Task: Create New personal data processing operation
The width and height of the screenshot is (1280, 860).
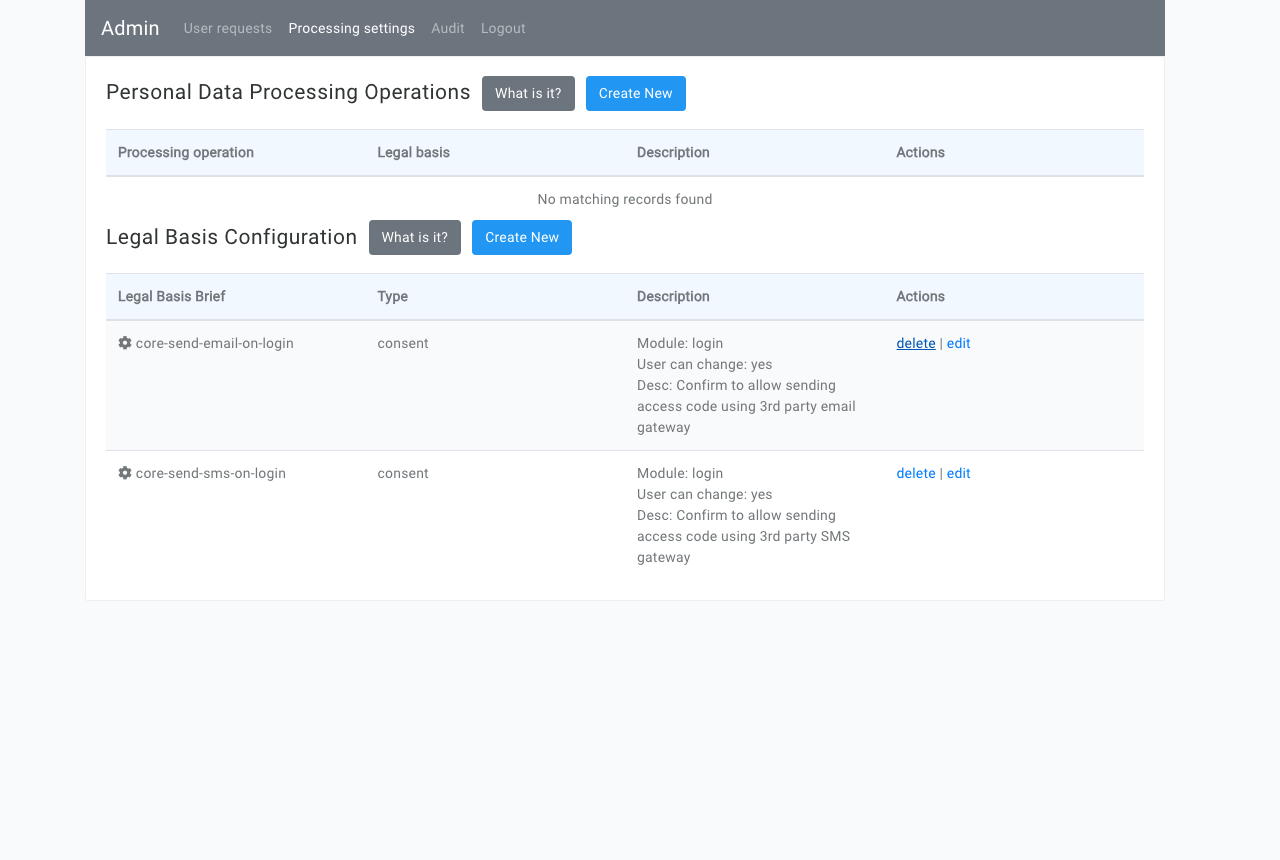Action: [636, 93]
